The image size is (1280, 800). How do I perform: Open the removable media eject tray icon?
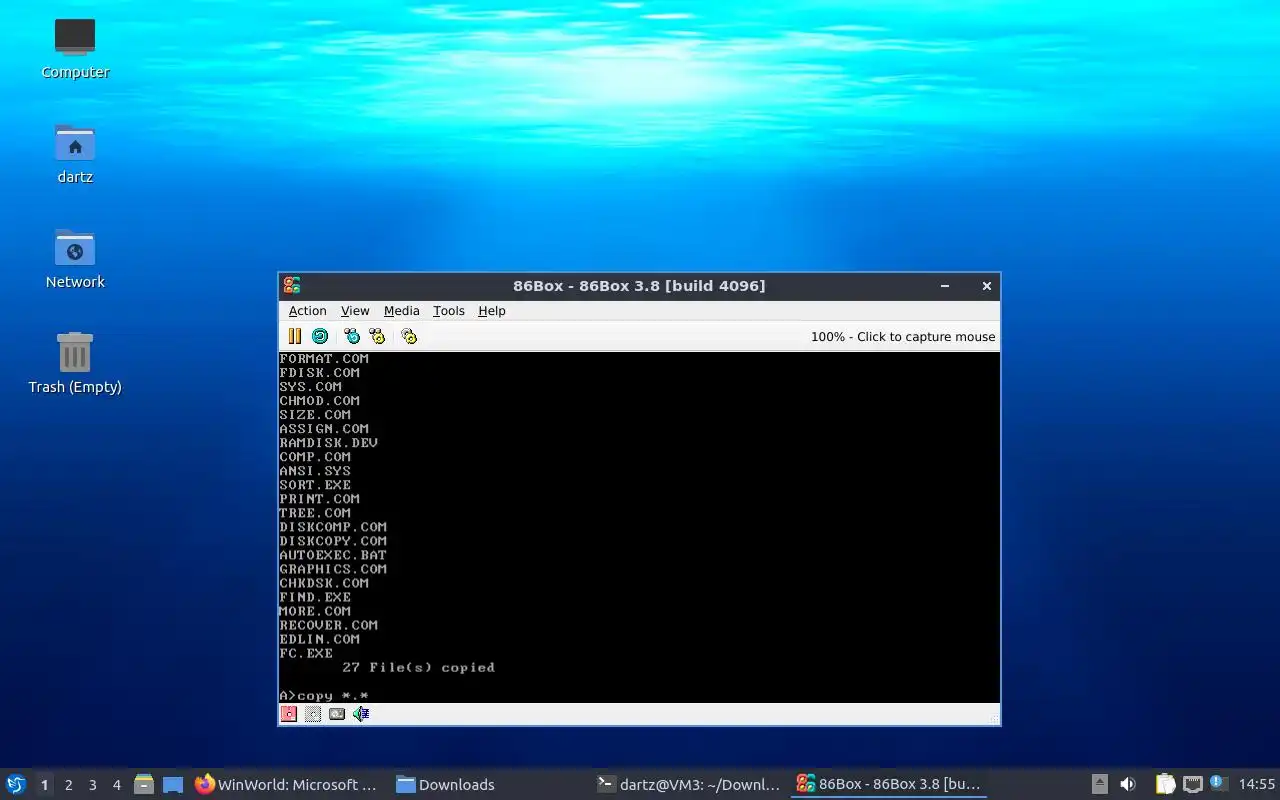point(1099,784)
